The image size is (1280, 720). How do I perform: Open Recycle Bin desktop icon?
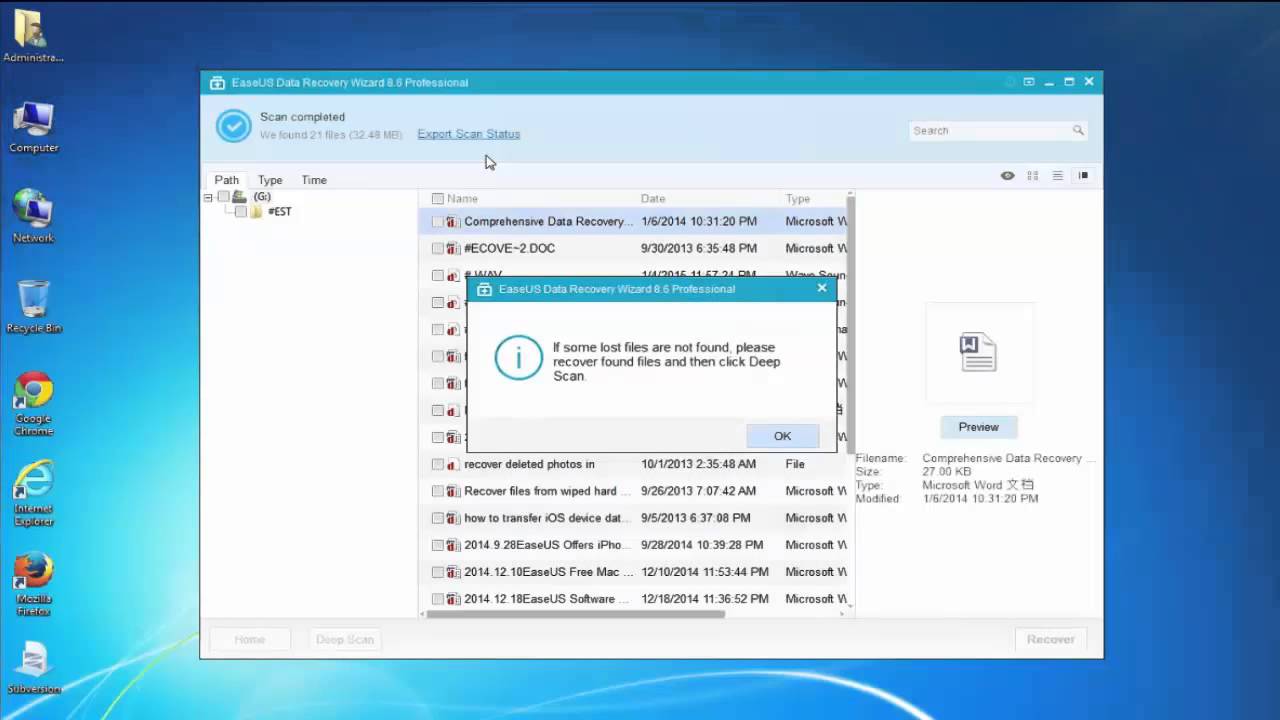[34, 307]
